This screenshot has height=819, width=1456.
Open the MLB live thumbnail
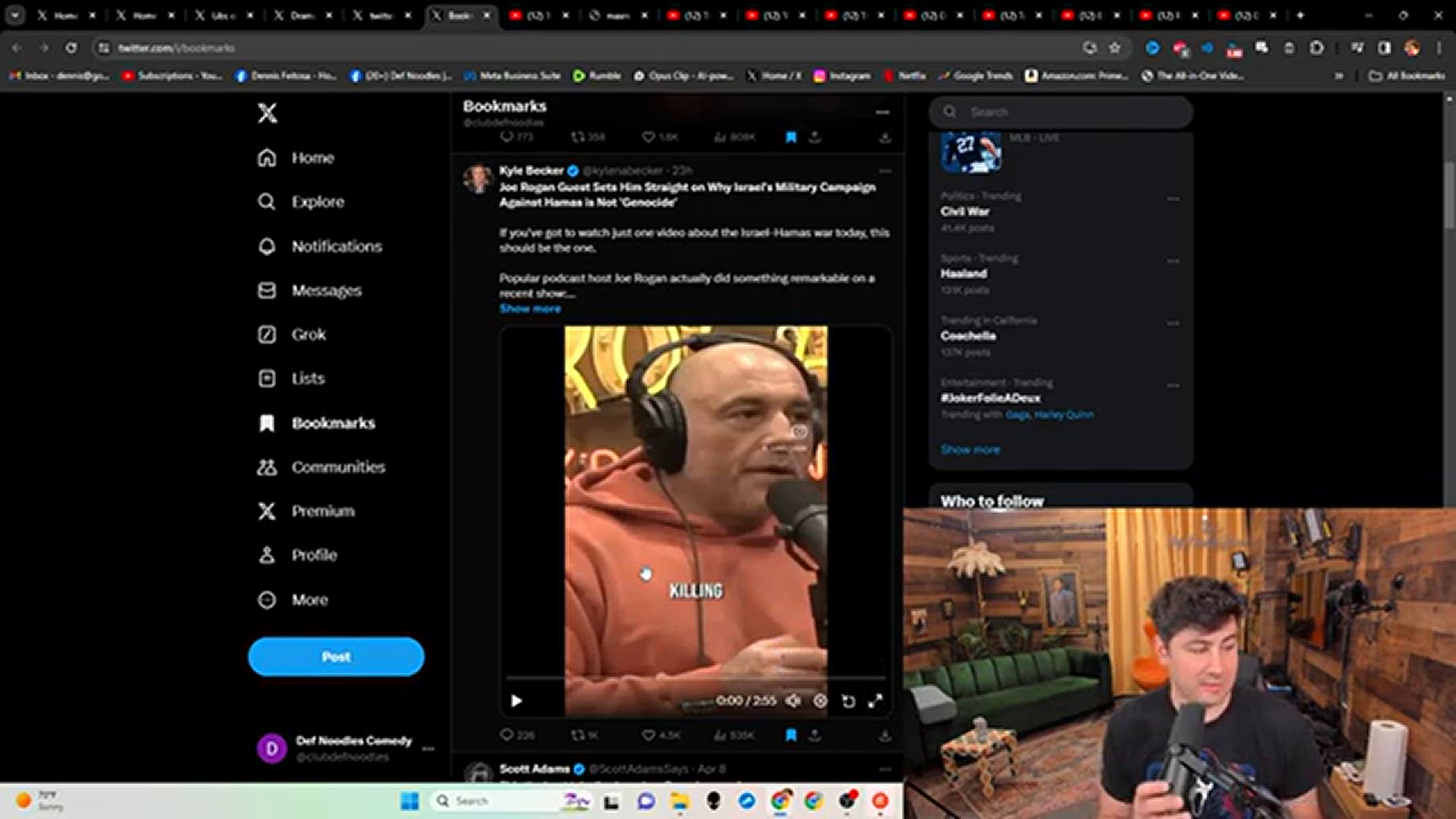[971, 152]
